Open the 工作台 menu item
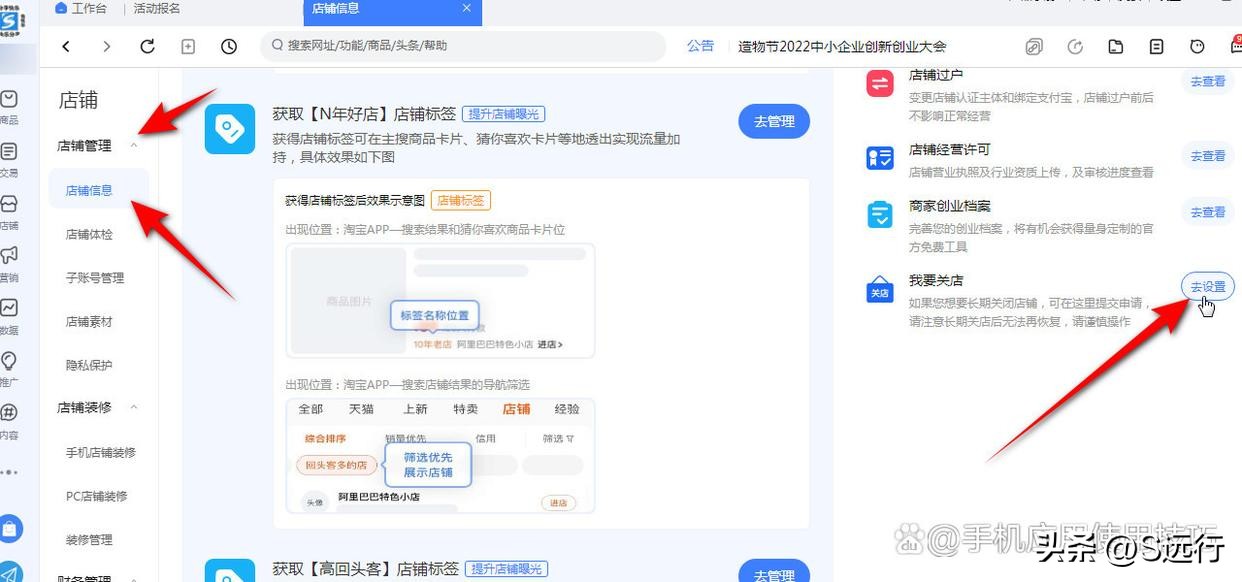This screenshot has height=582, width=1242. [80, 9]
